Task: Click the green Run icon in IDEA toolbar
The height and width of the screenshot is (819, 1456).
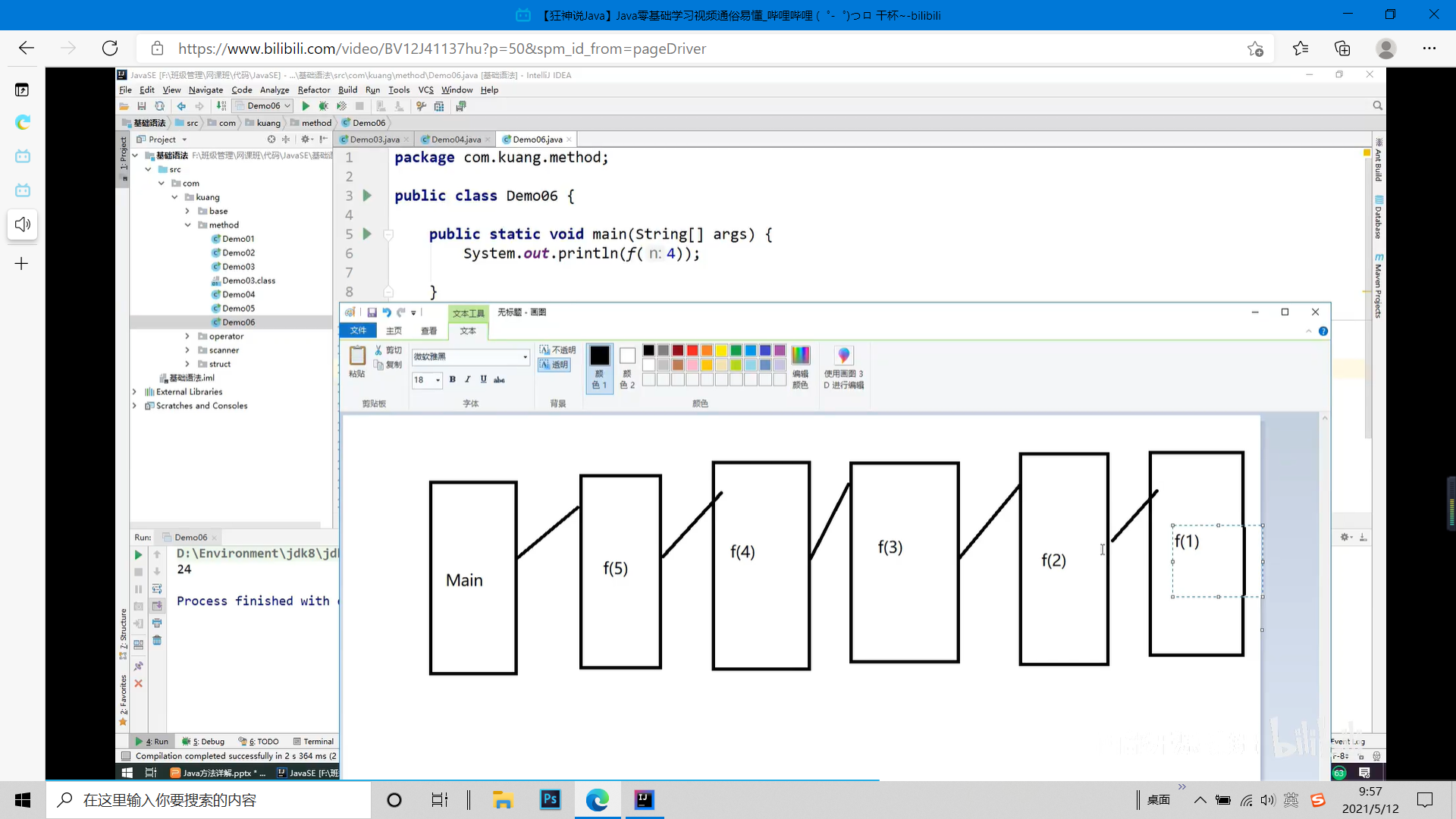Action: (x=306, y=106)
